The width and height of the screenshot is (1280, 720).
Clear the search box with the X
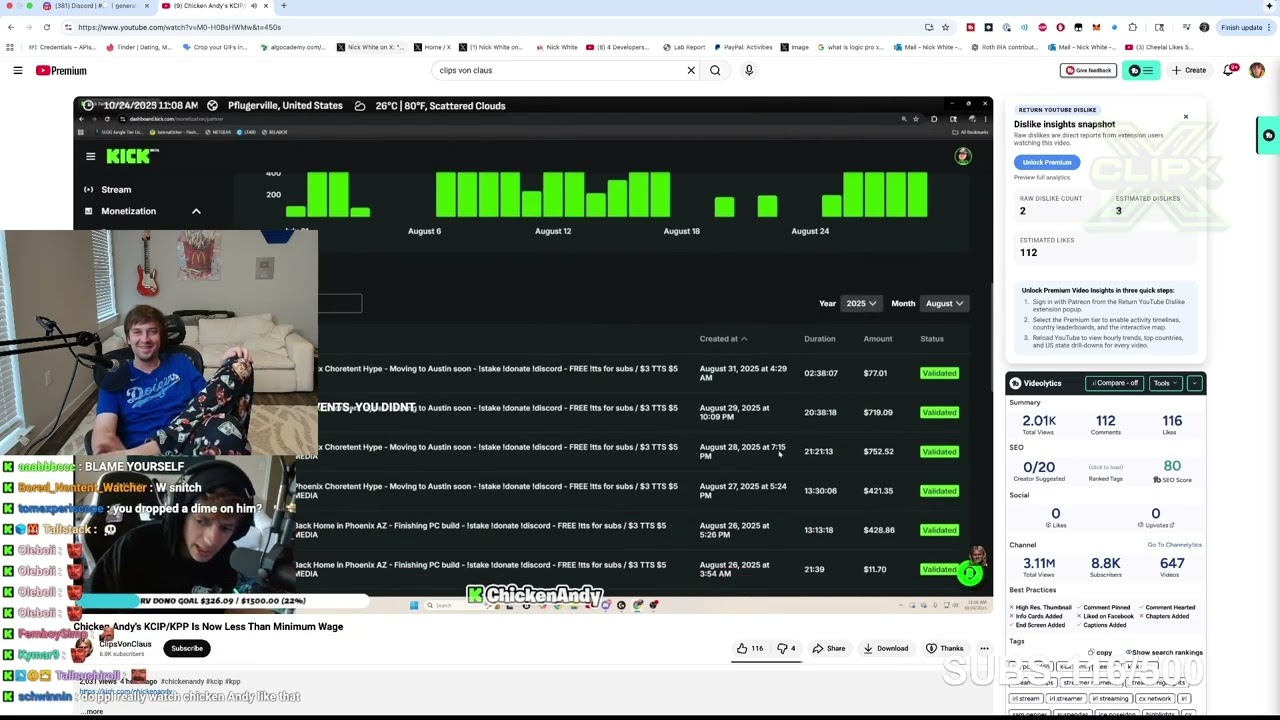[690, 70]
